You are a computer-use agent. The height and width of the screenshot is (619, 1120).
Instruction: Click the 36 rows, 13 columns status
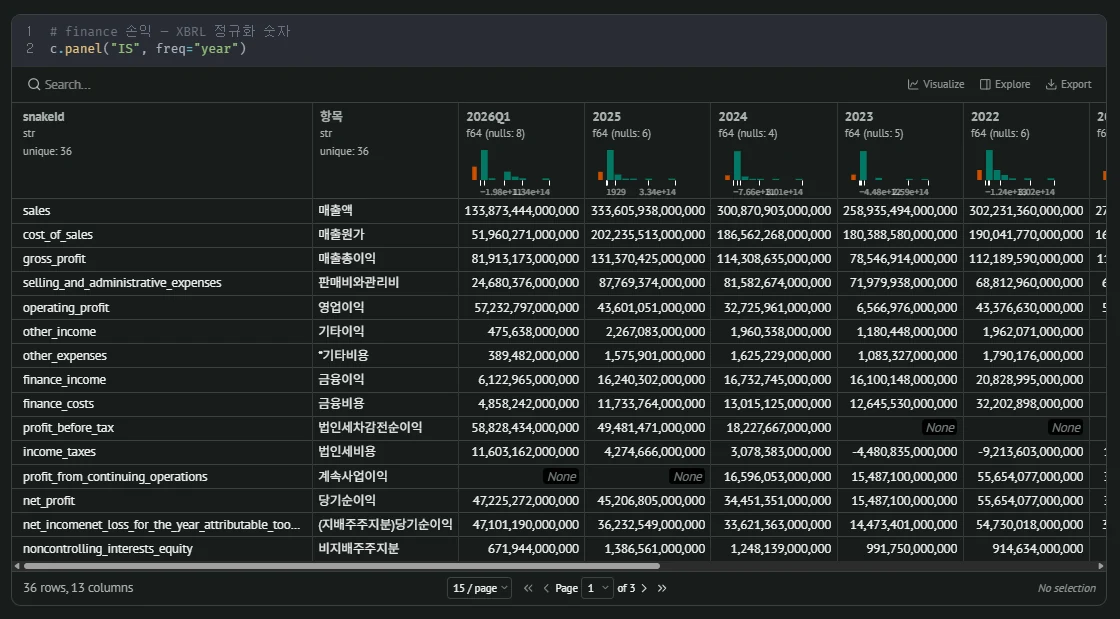pos(79,588)
